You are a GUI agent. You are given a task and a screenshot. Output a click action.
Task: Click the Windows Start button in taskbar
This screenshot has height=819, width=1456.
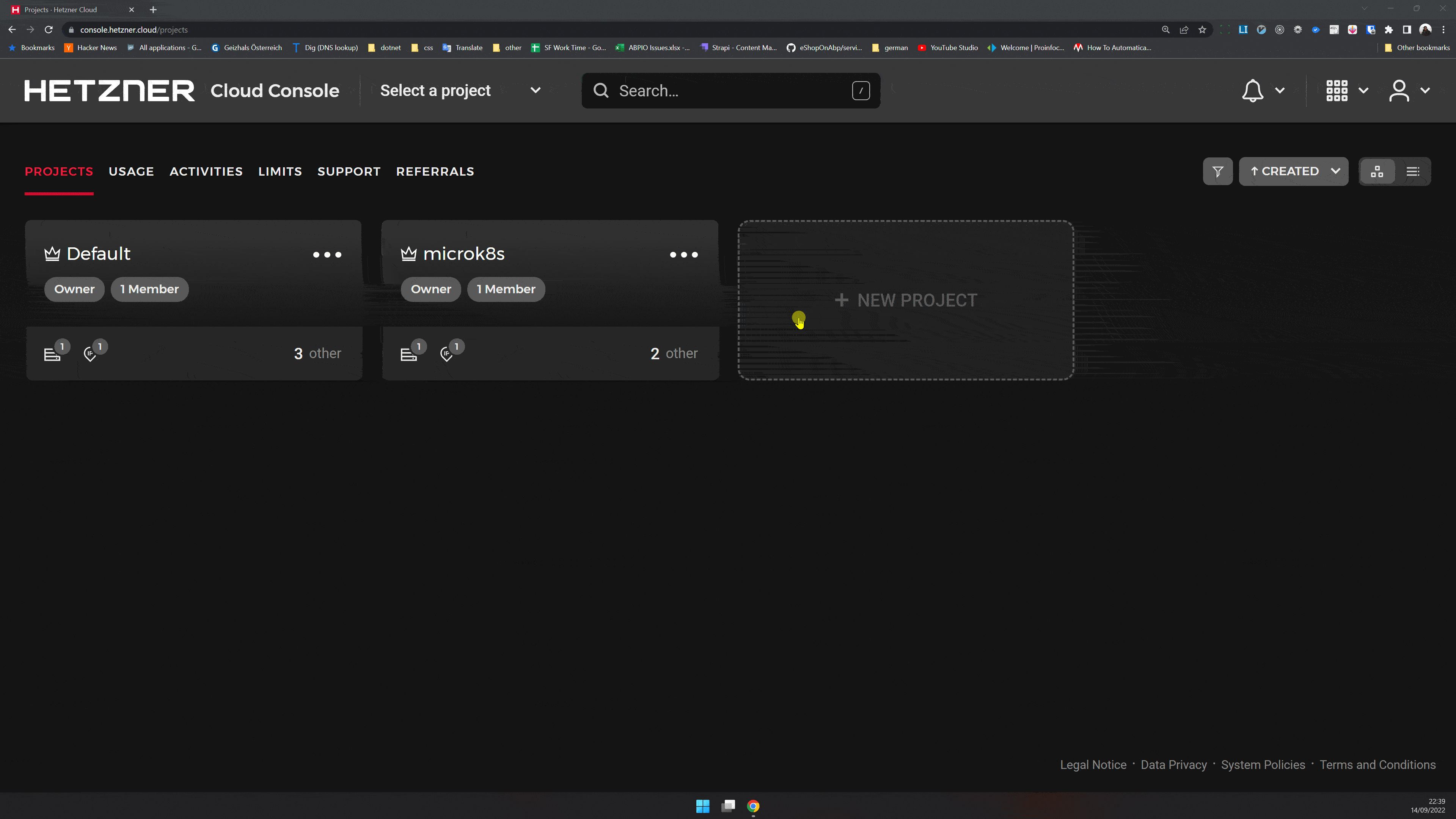point(702,806)
